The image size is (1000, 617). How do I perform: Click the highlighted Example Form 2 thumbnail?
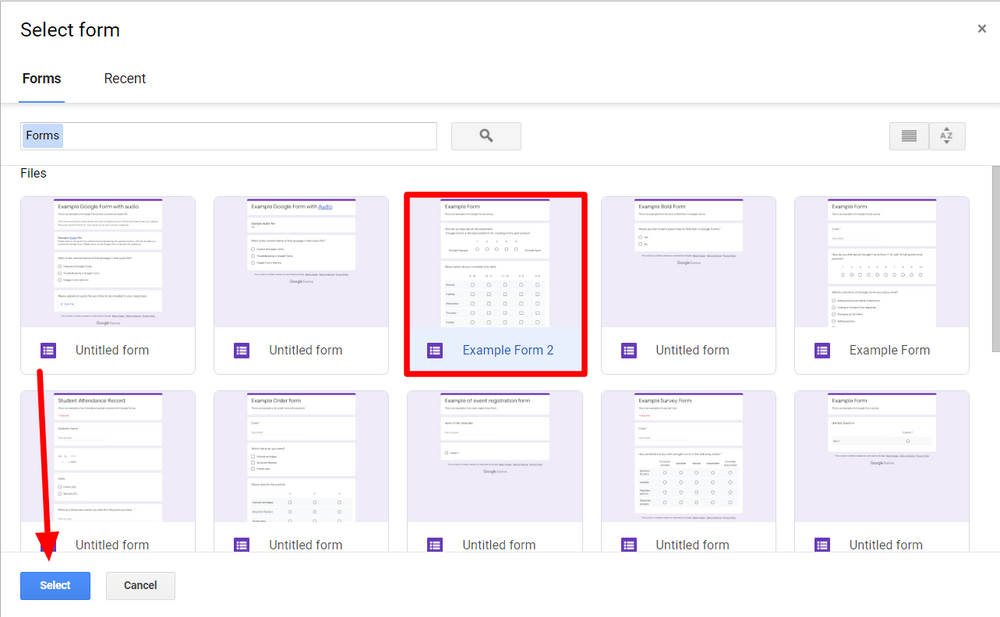tap(494, 260)
